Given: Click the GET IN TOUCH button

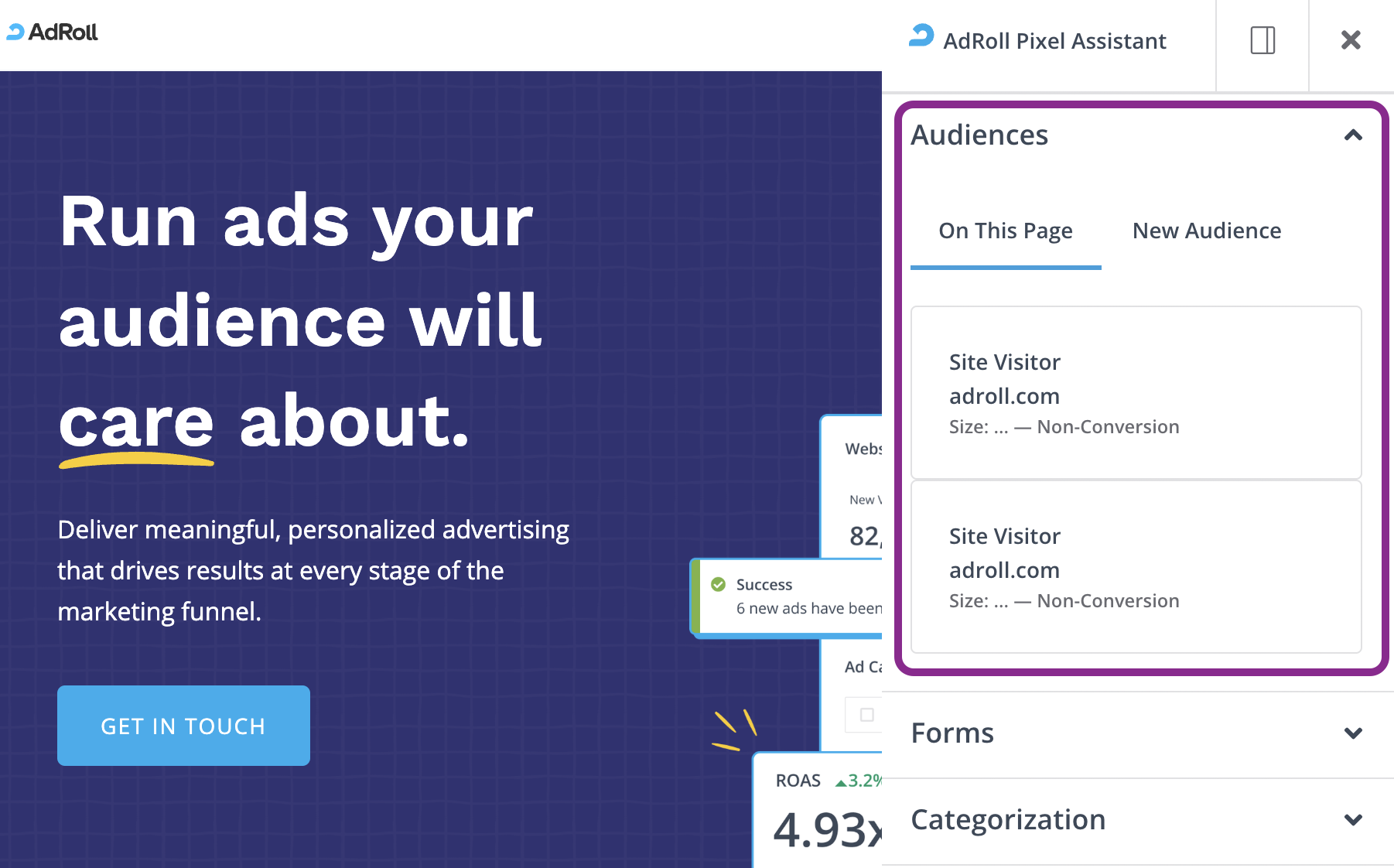Looking at the screenshot, I should (x=183, y=726).
